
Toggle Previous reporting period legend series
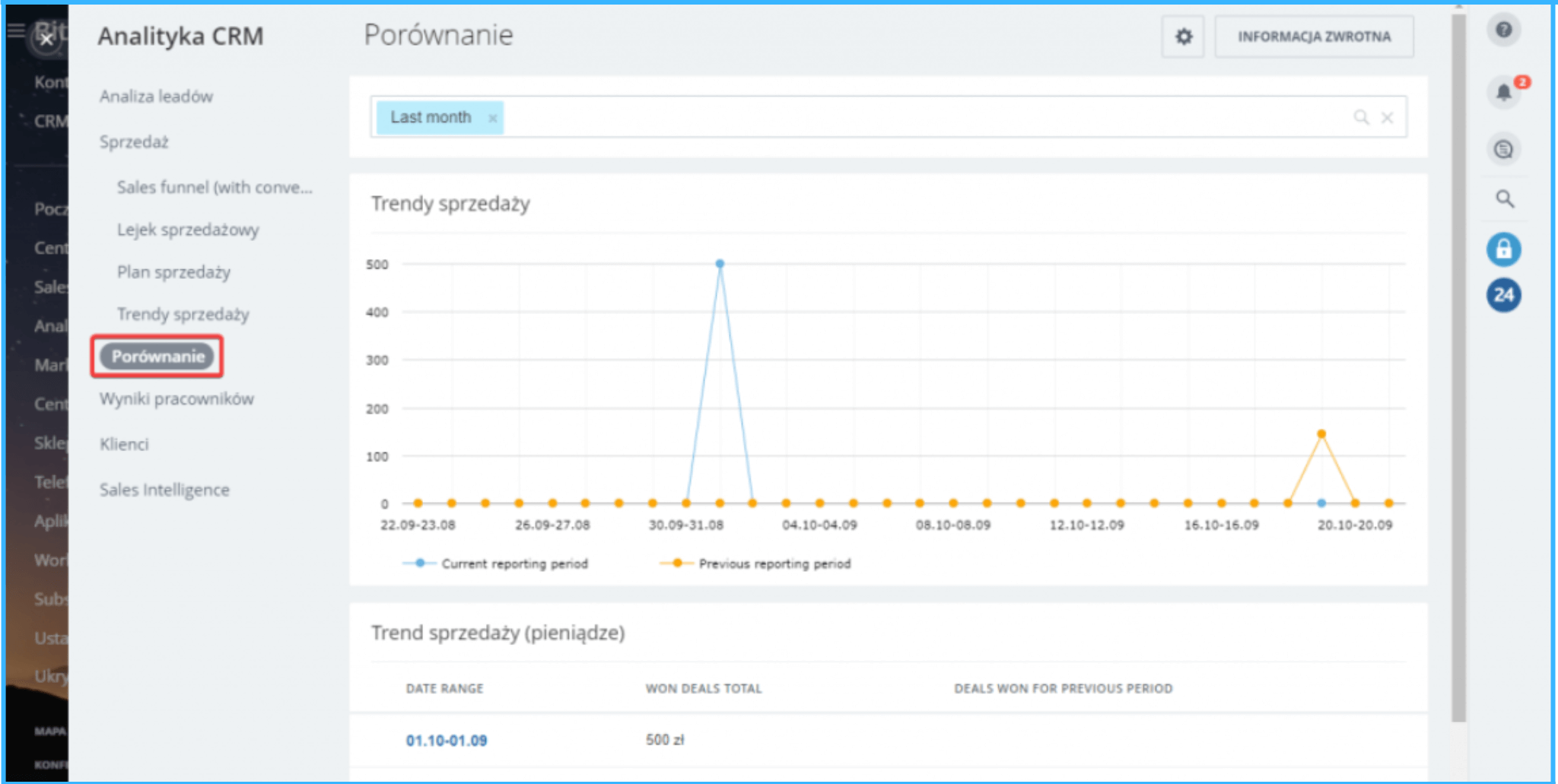click(755, 563)
